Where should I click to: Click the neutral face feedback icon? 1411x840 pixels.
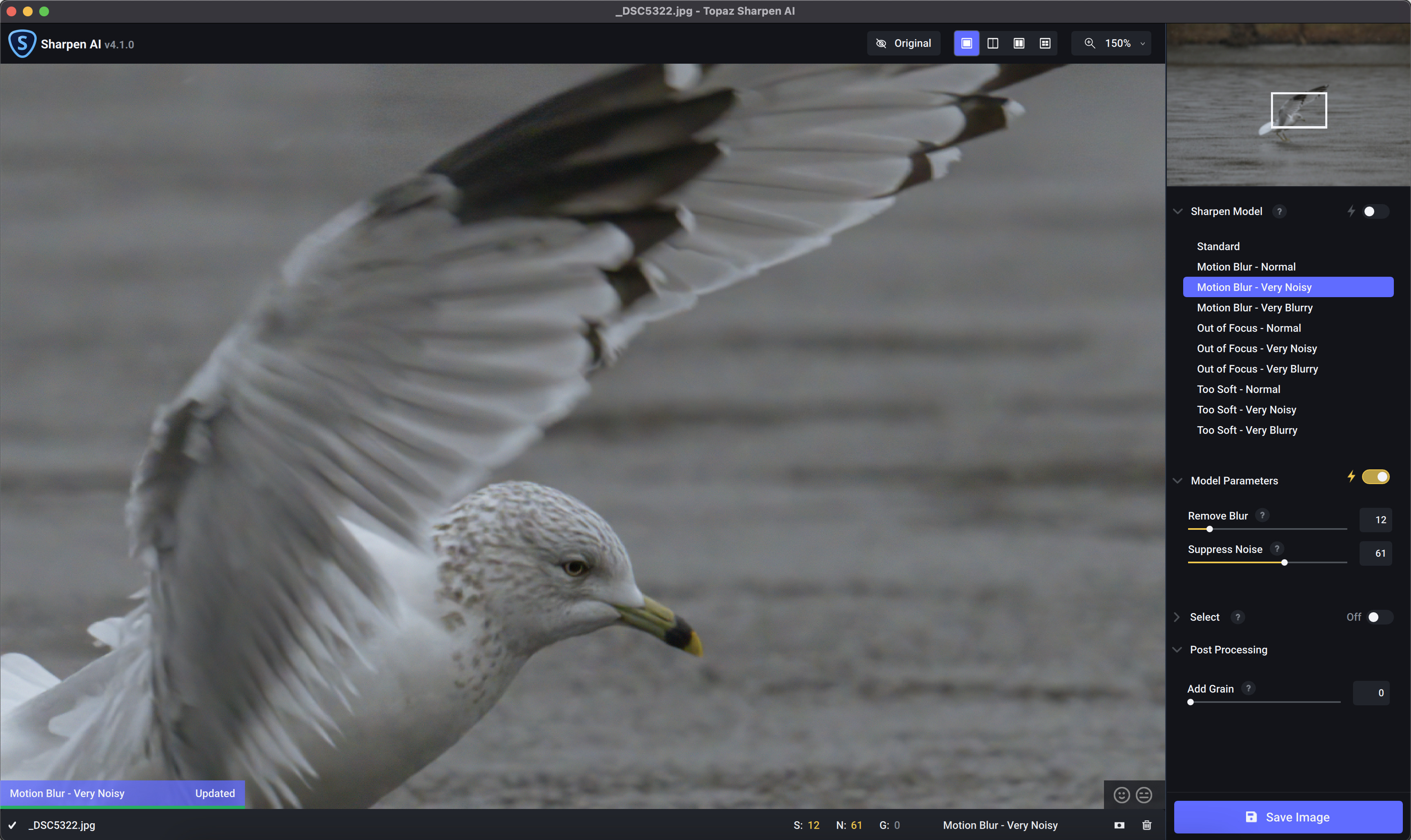[1144, 795]
